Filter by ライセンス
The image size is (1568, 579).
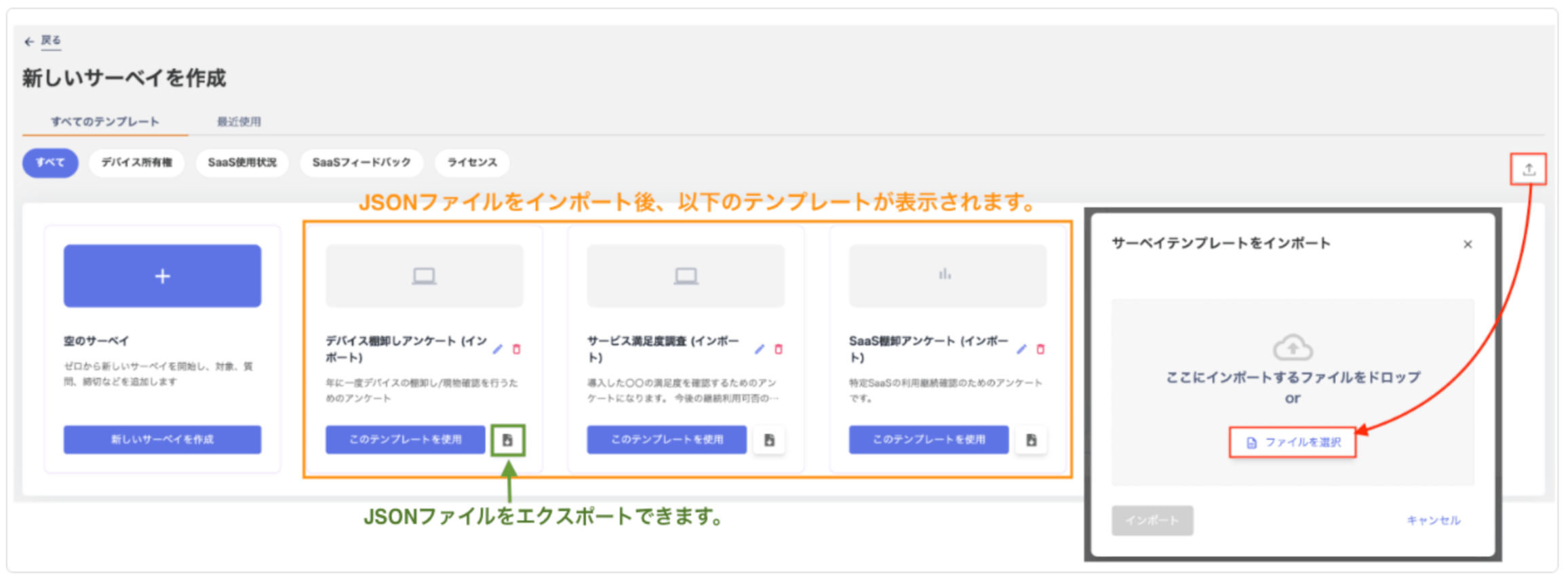click(x=472, y=163)
